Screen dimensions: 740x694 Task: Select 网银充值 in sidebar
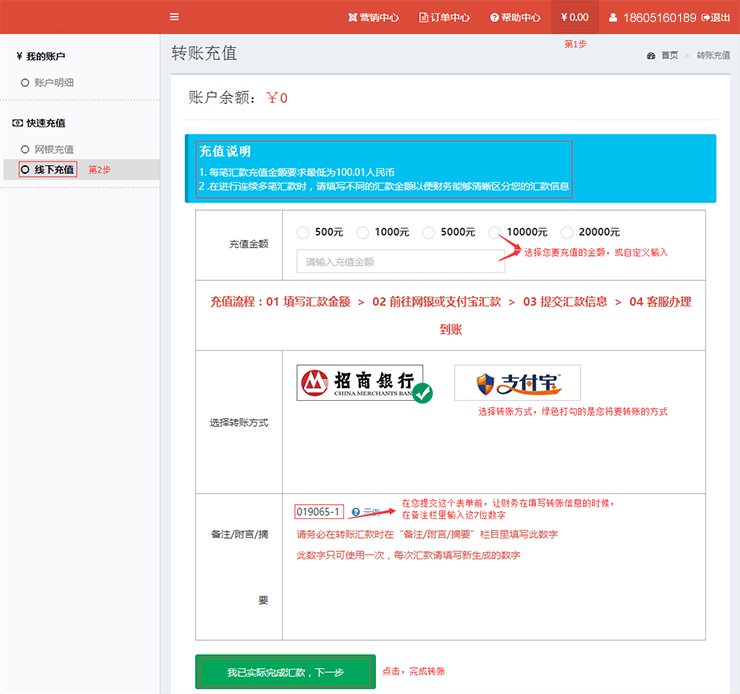(54, 149)
